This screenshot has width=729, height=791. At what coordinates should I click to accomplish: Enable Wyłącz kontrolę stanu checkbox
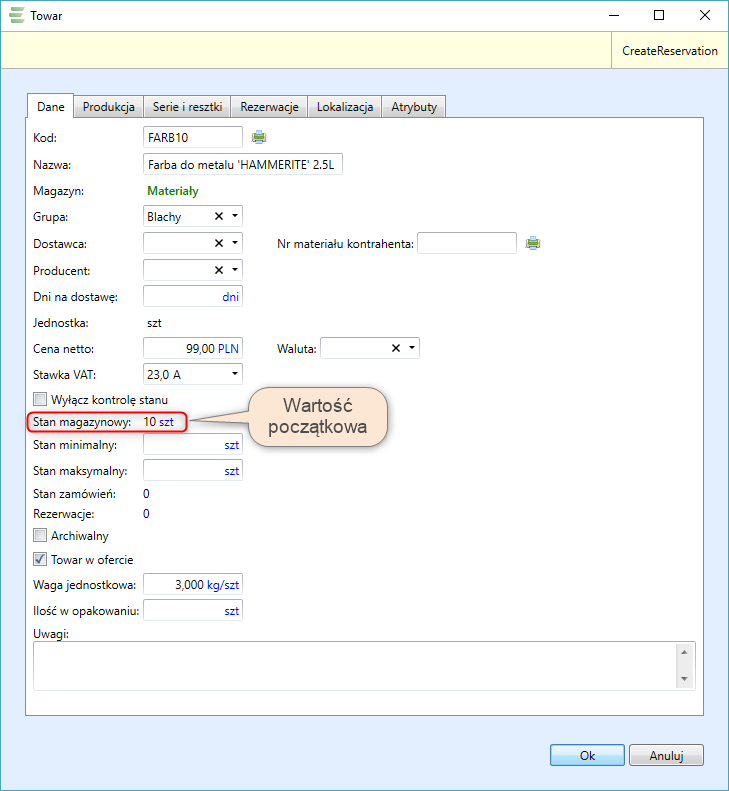tap(40, 399)
